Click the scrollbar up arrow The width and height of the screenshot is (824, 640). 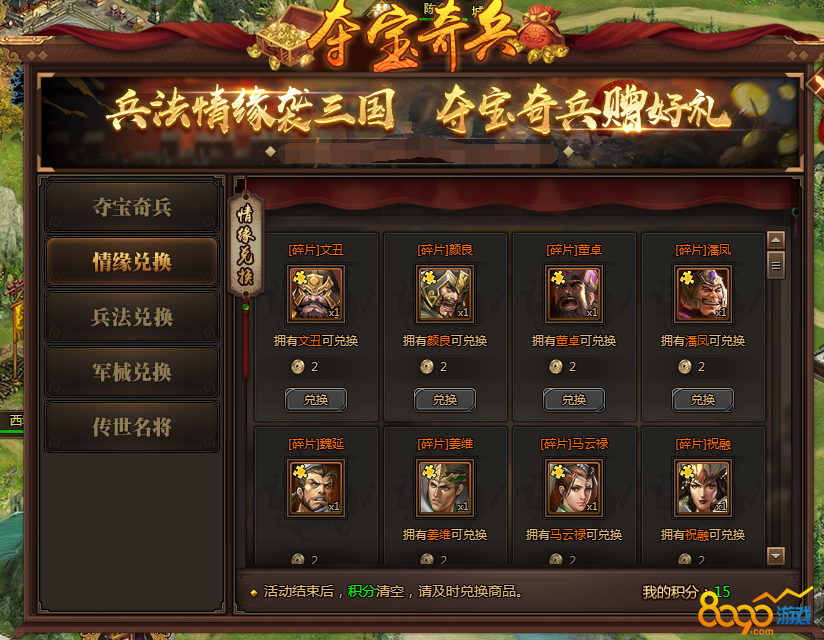click(x=776, y=240)
